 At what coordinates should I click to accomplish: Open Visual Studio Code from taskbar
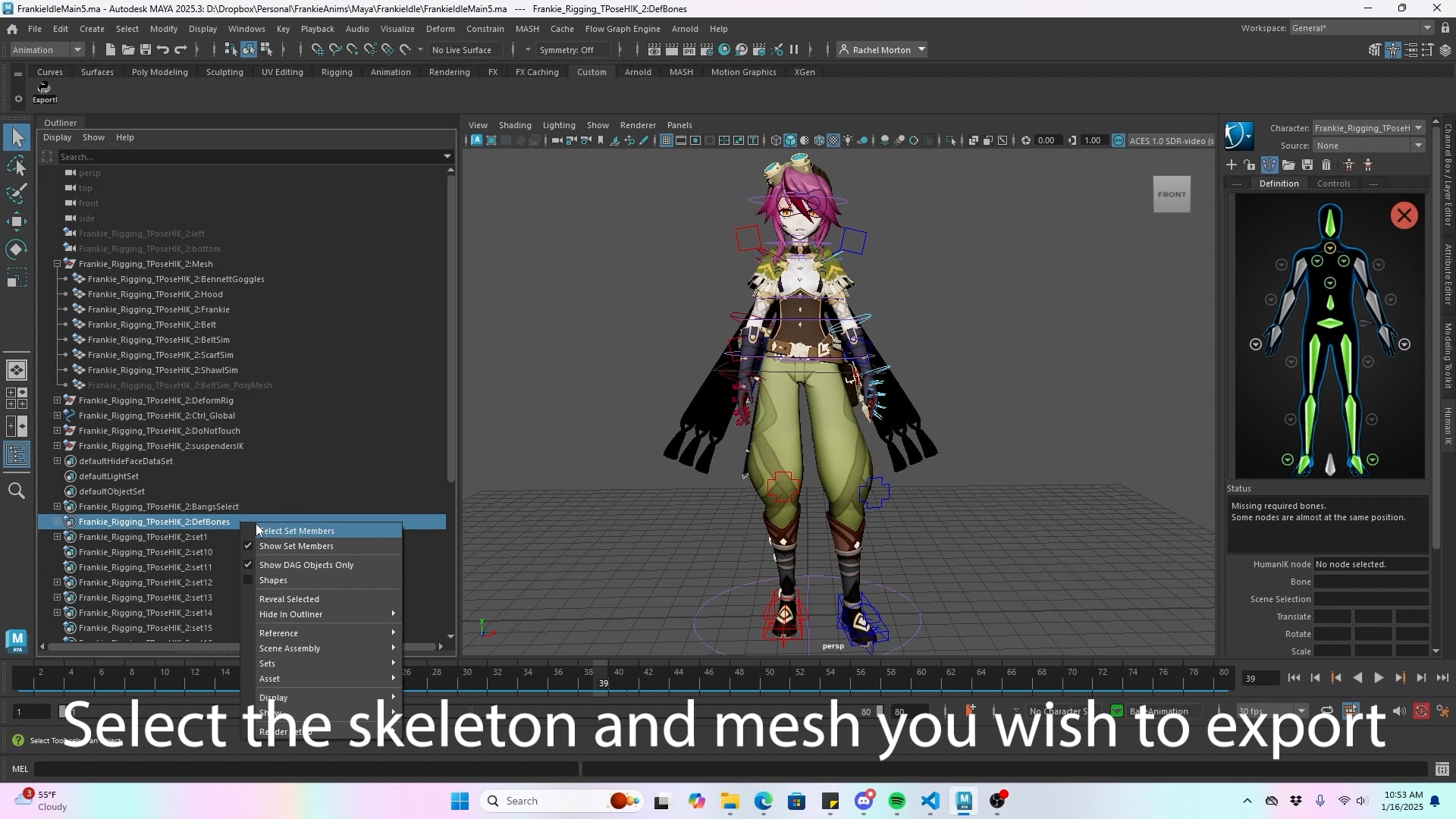tap(930, 801)
